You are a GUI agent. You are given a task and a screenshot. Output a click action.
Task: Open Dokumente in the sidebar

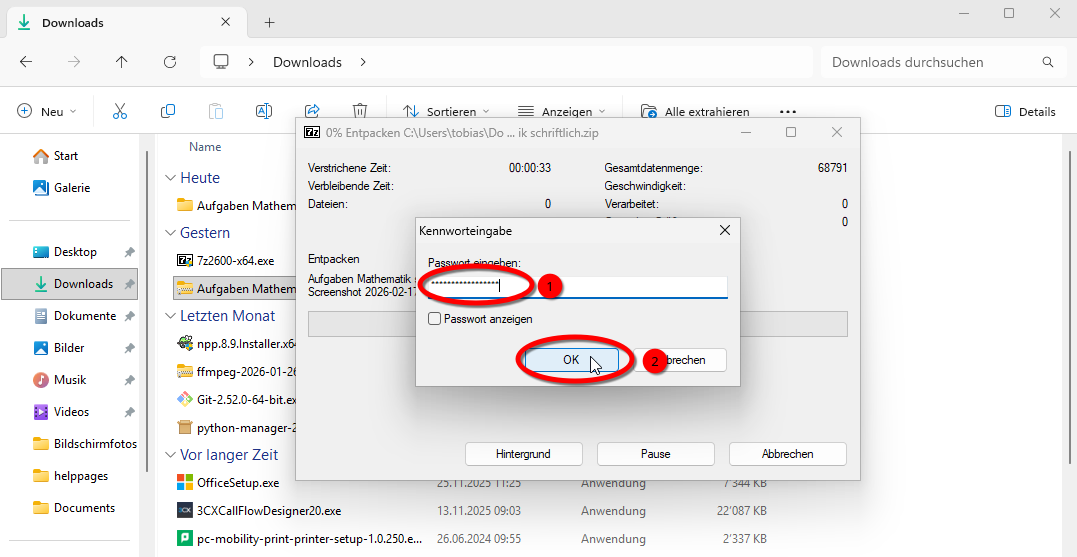pos(84,316)
